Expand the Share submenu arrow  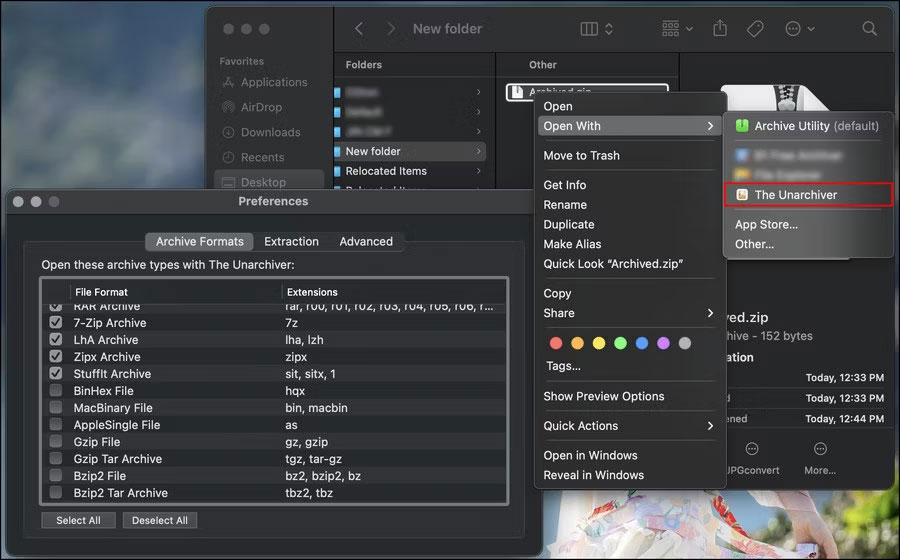711,313
